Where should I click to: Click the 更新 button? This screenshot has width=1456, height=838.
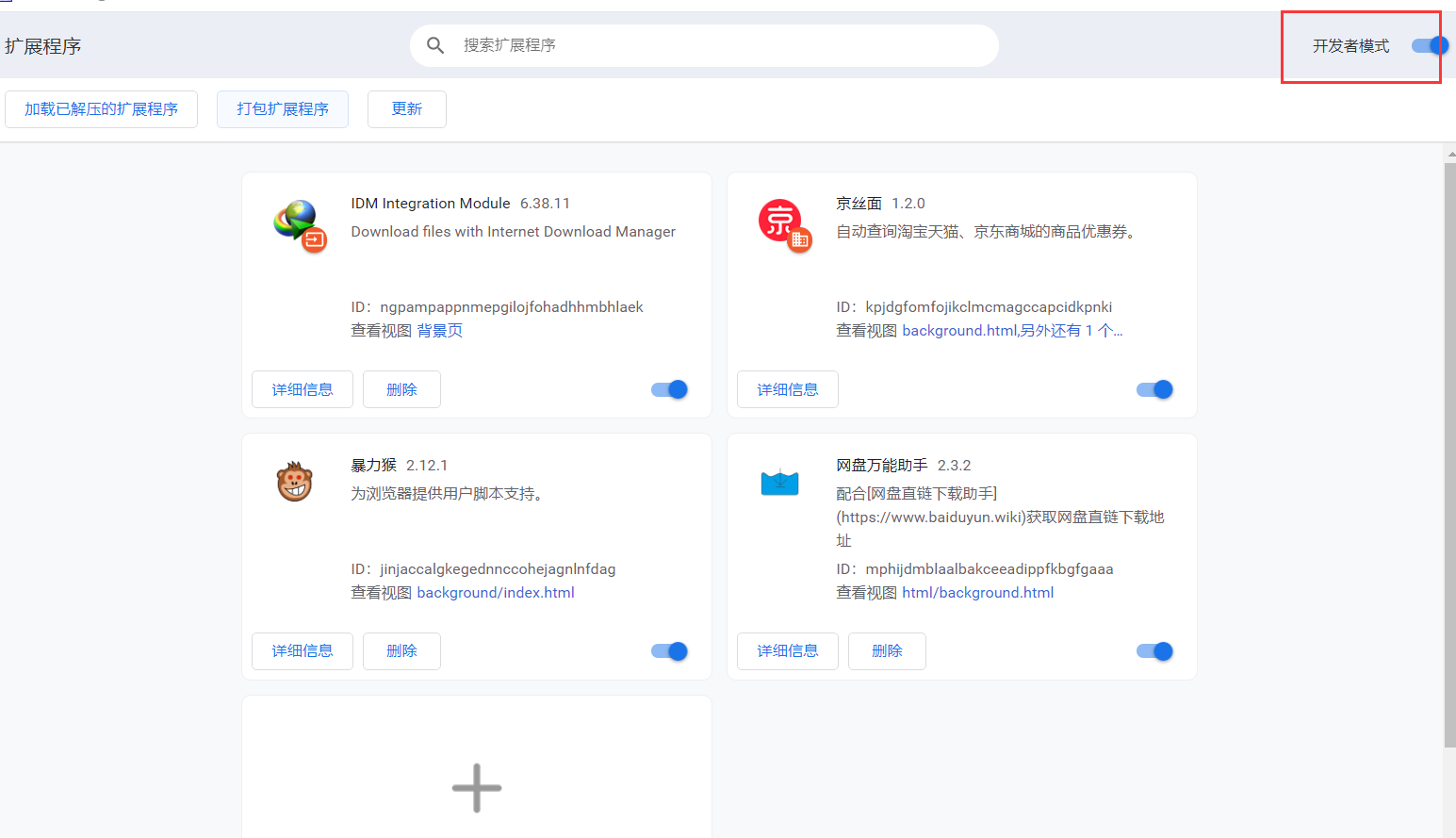pos(407,109)
